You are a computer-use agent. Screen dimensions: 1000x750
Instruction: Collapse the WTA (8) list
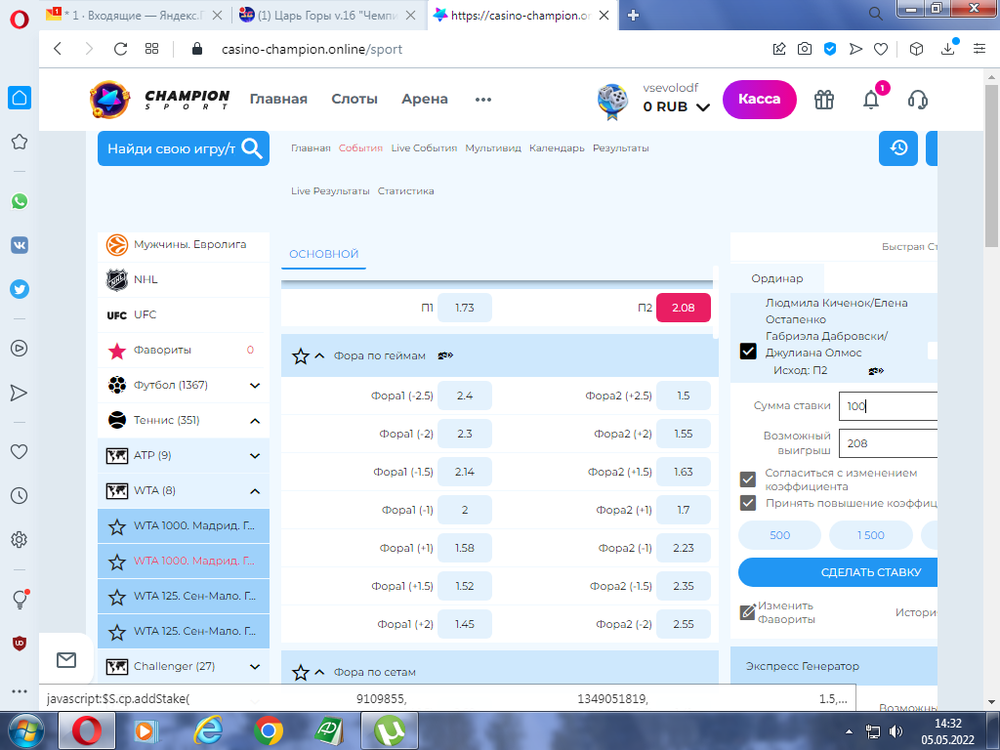254,491
